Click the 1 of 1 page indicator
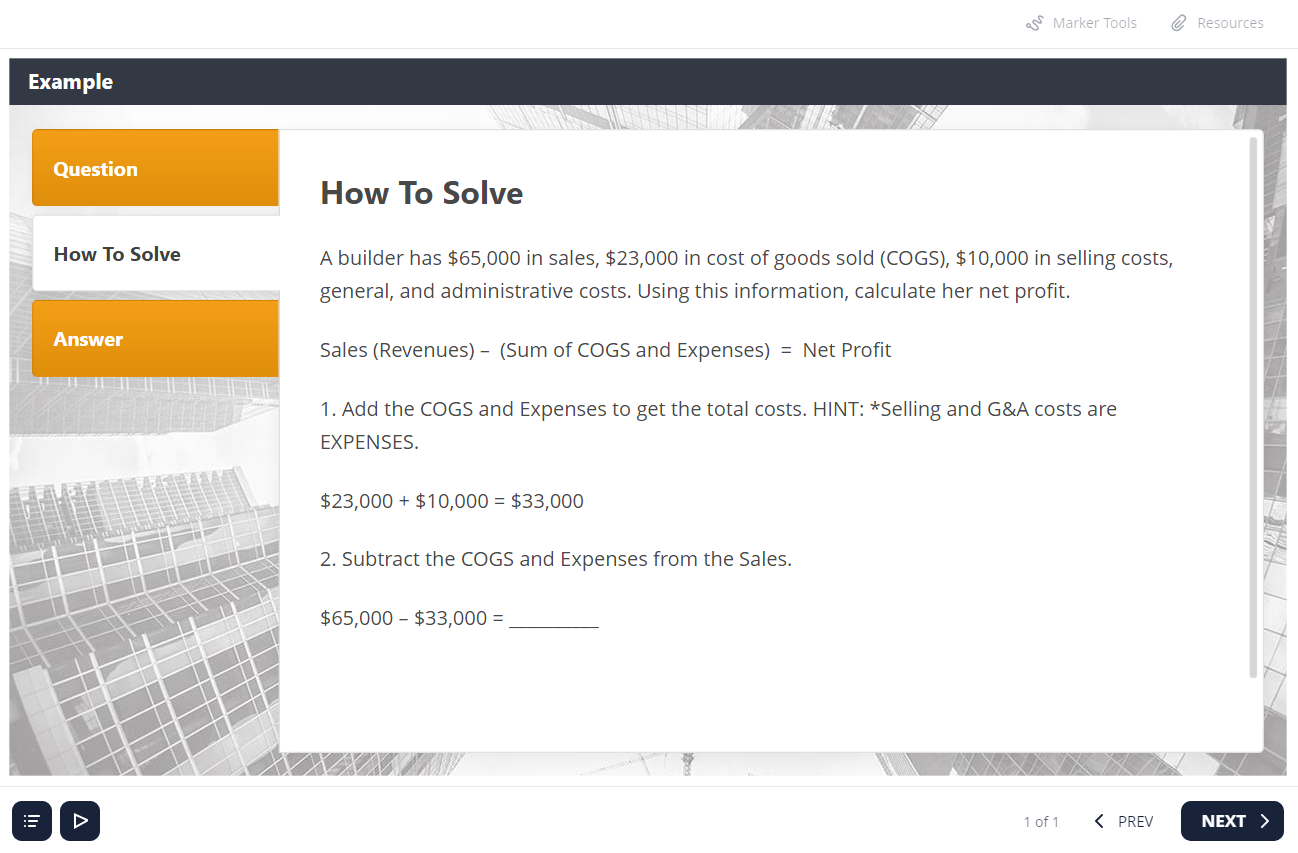 click(x=1041, y=822)
